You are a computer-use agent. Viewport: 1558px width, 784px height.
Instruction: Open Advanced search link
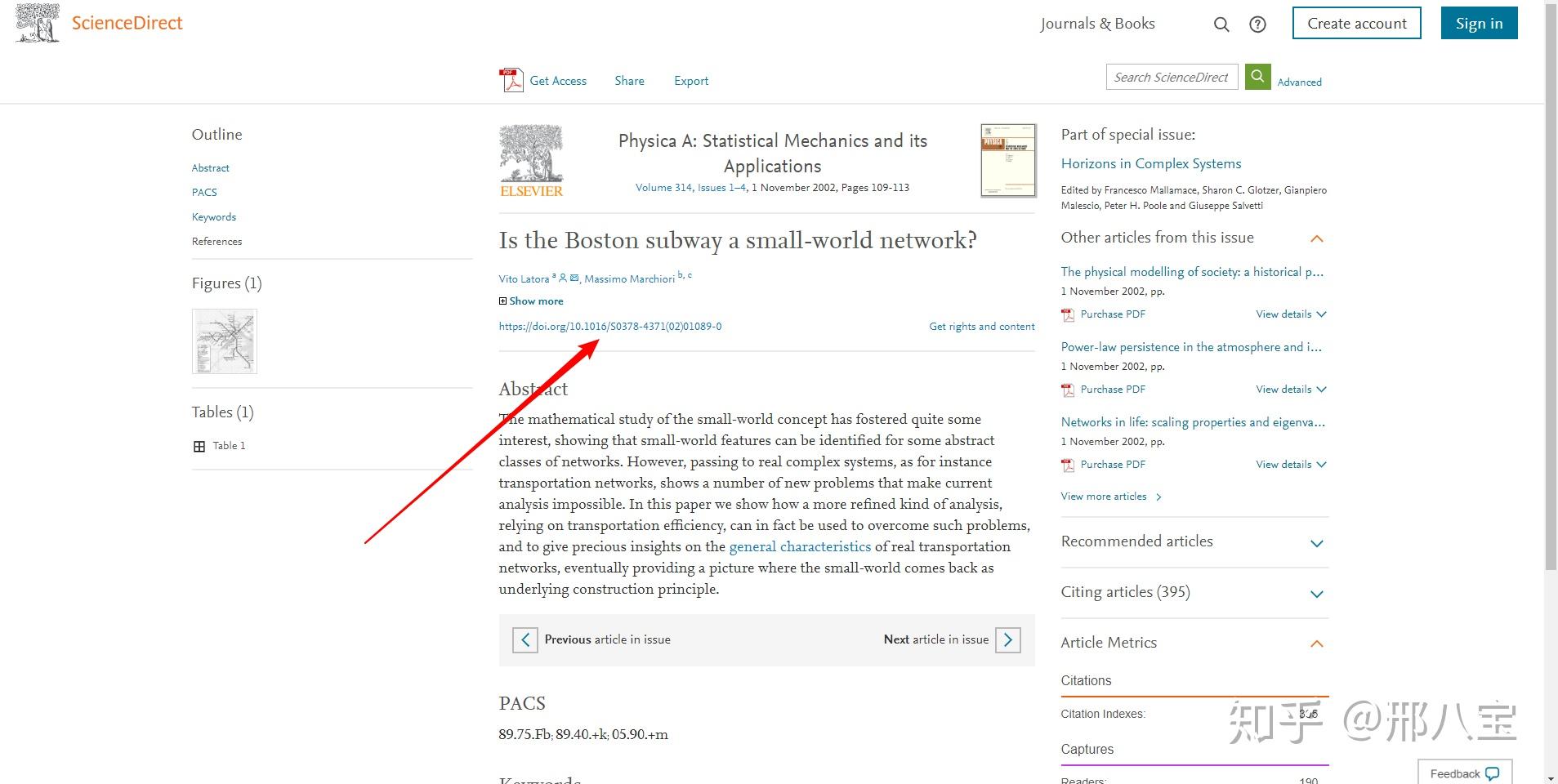(x=1300, y=82)
